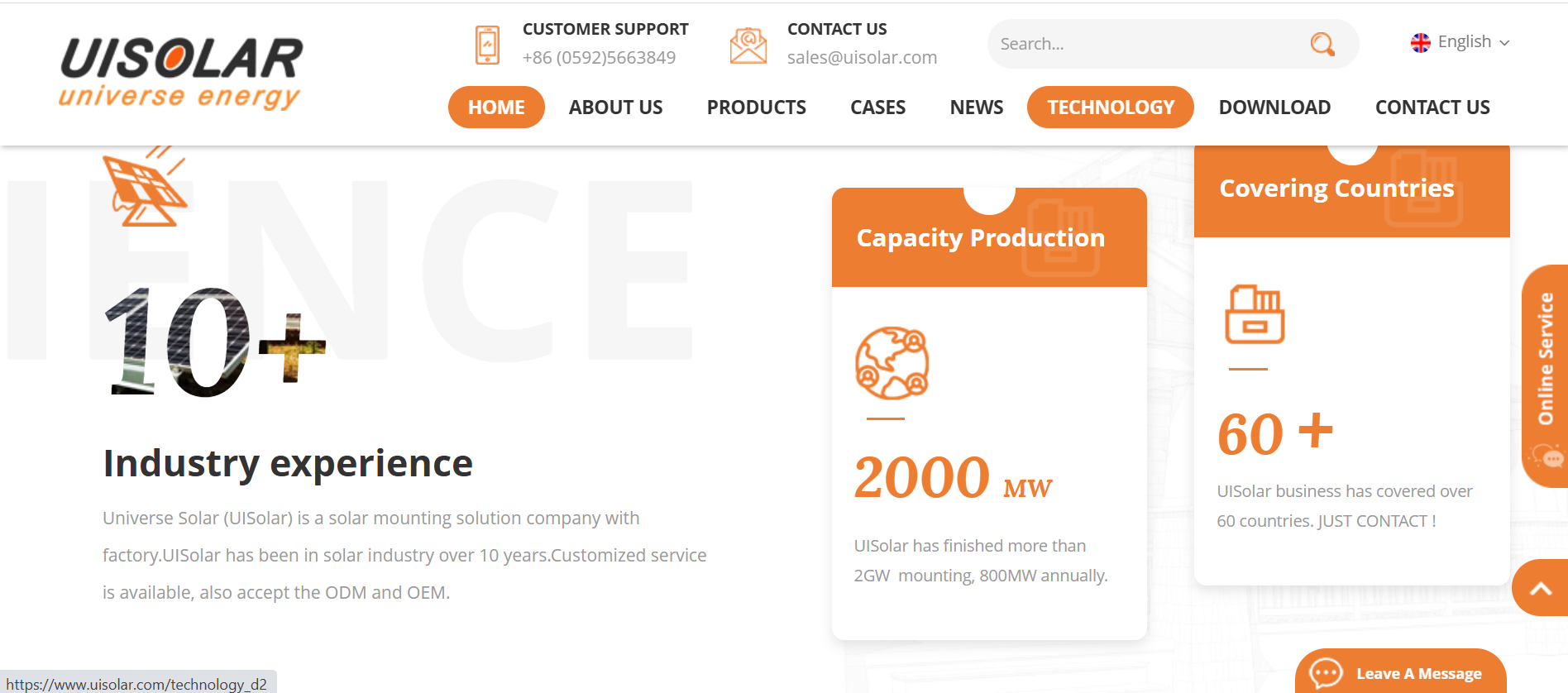Open the DOWNLOAD menu item

point(1274,108)
